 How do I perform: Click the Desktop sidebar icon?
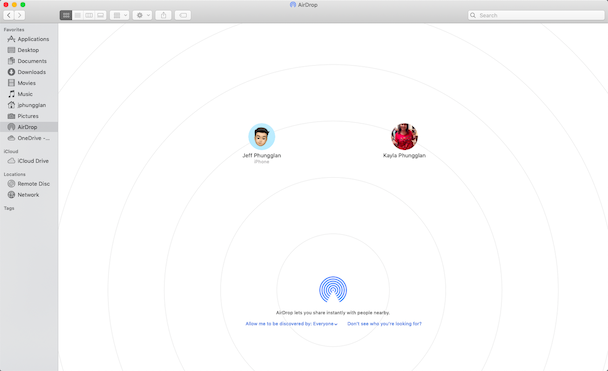(11, 50)
